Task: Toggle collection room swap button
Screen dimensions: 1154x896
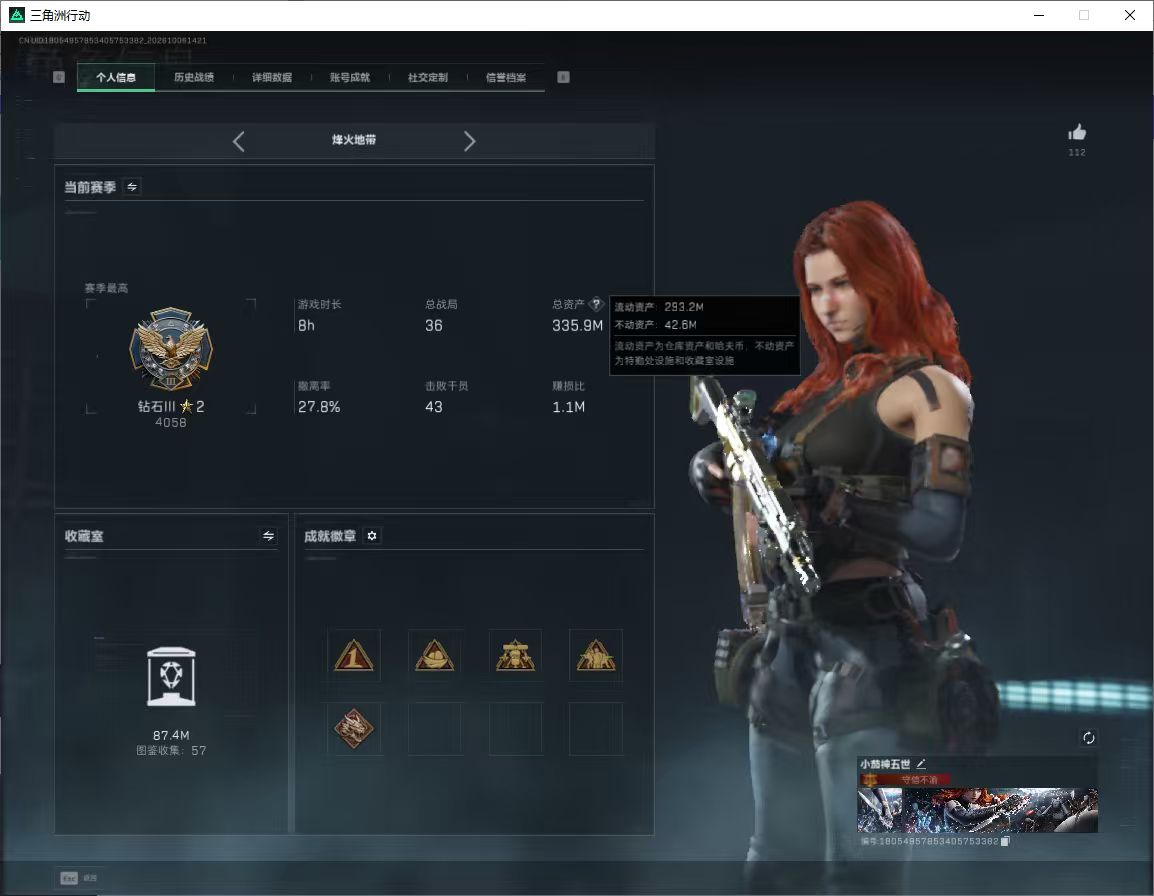Action: 269,536
